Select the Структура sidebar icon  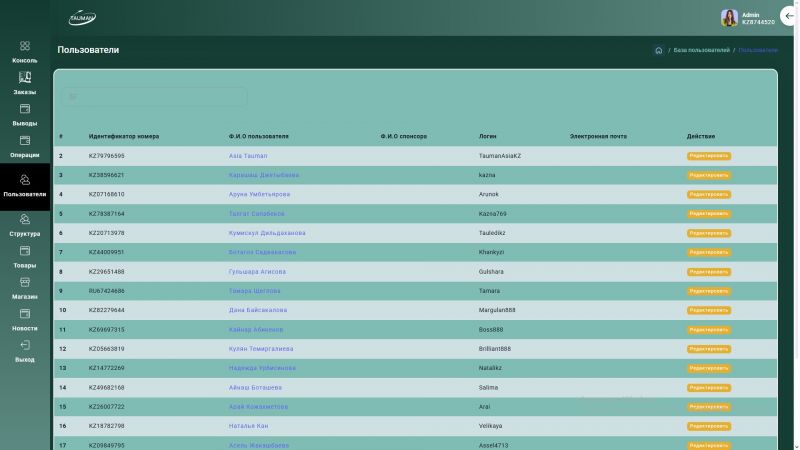coord(25,219)
